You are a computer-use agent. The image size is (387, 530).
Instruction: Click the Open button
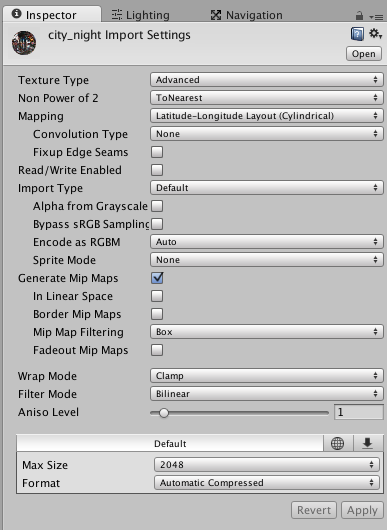[x=364, y=54]
